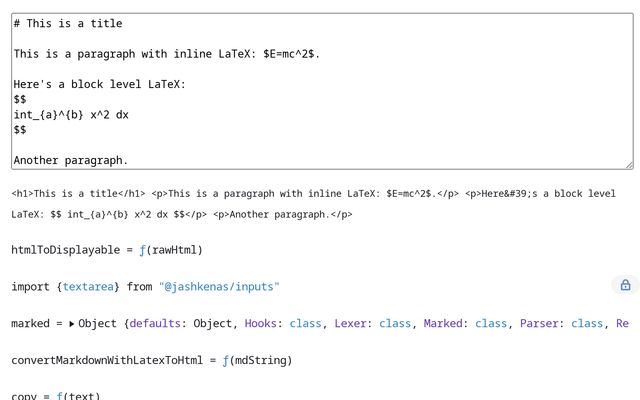Place cursor on the '# This is a title' line
Viewport: 640px width, 400px height.
tap(68, 23)
